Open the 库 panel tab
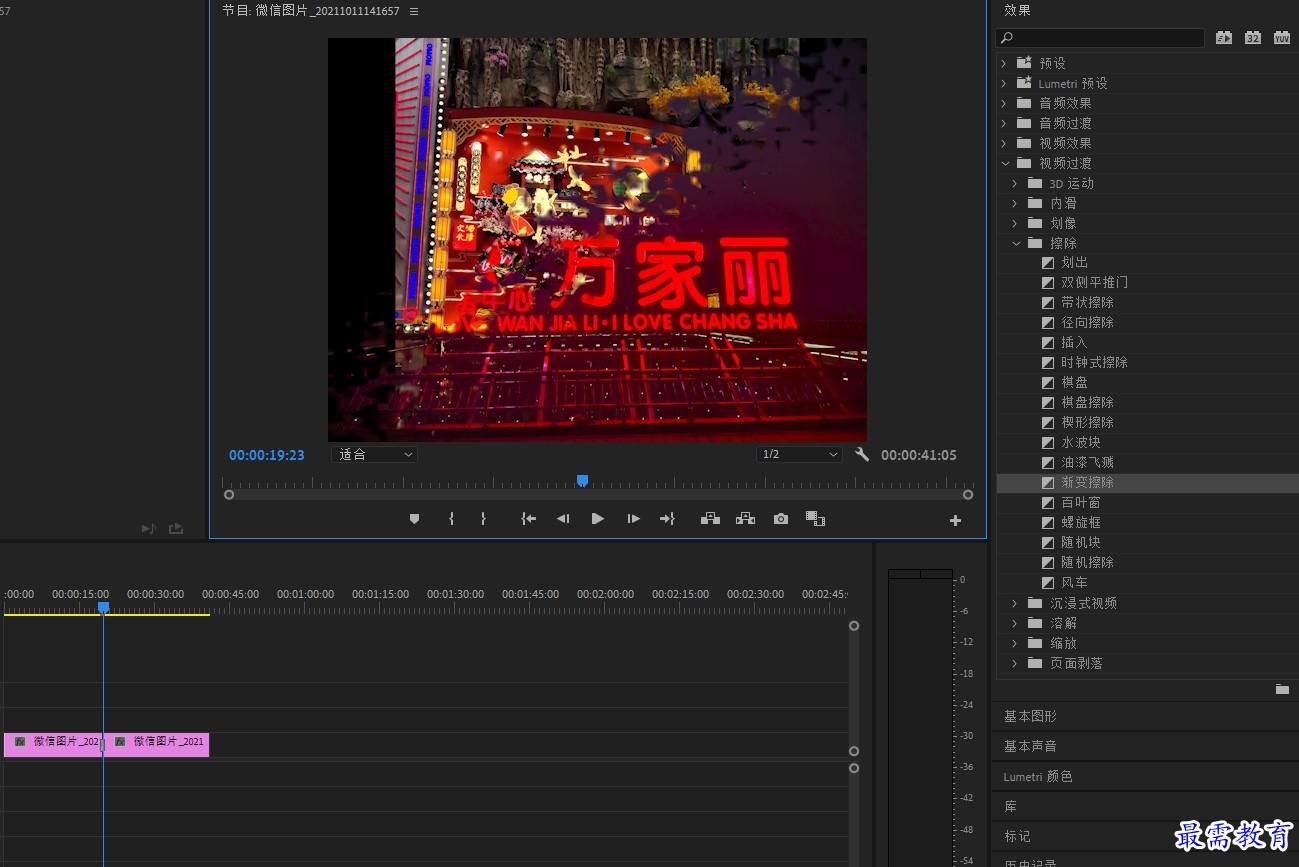1299x867 pixels. (1010, 807)
